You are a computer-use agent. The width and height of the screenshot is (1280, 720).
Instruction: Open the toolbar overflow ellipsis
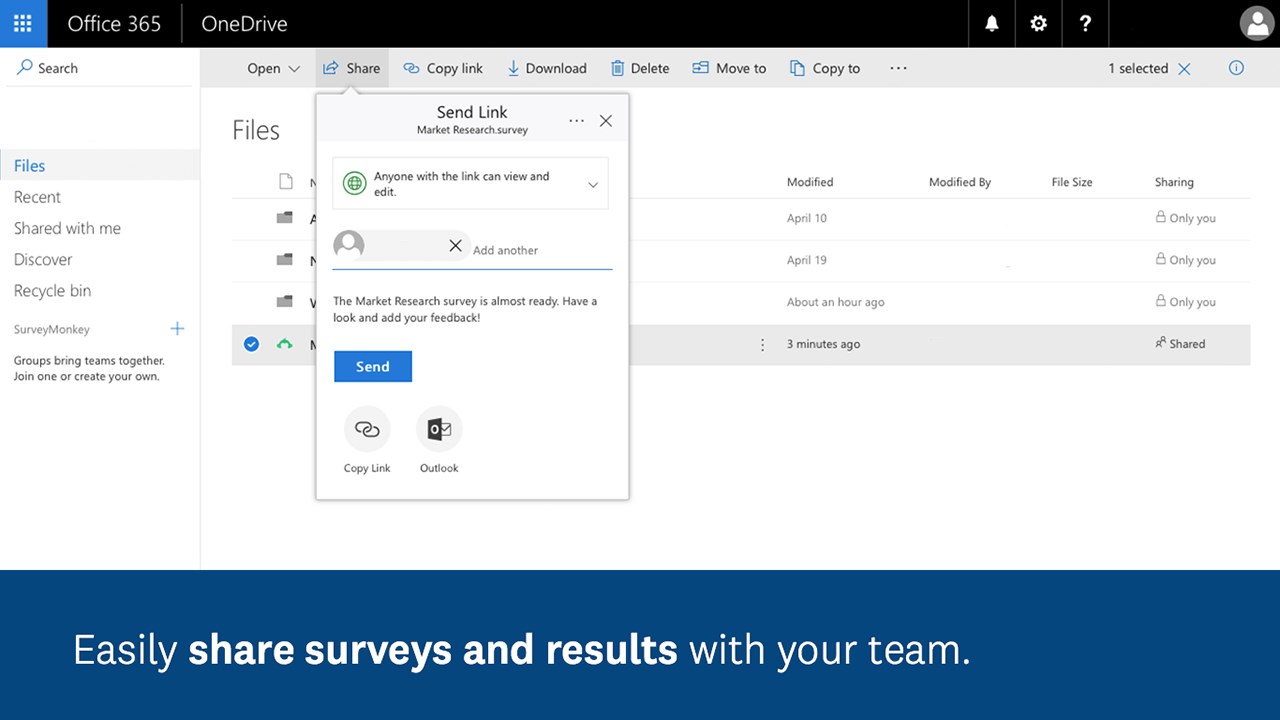[x=898, y=68]
